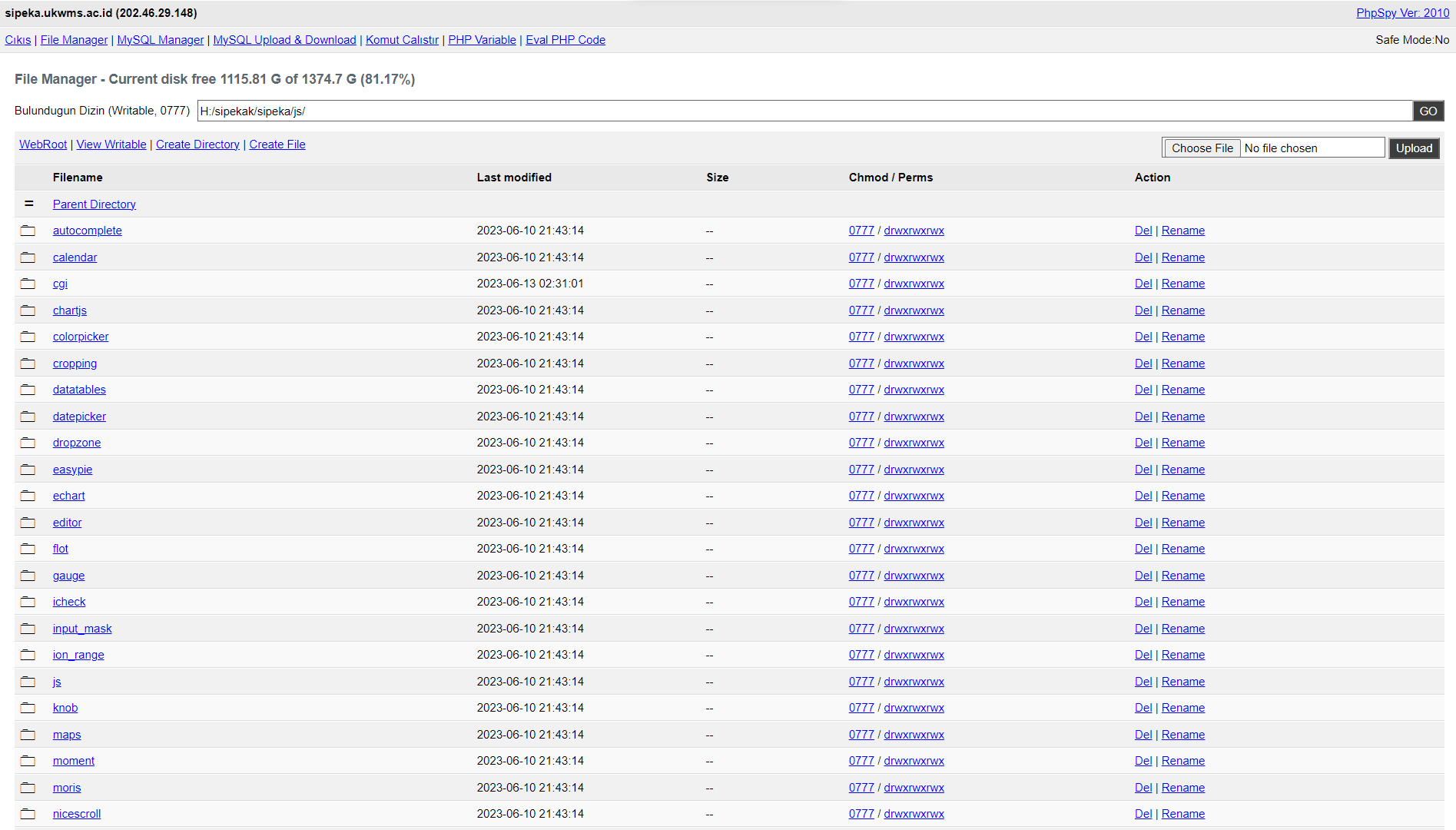1456x830 pixels.
Task: Click the PhpSpy Ver: 2010 link
Action: click(1402, 13)
